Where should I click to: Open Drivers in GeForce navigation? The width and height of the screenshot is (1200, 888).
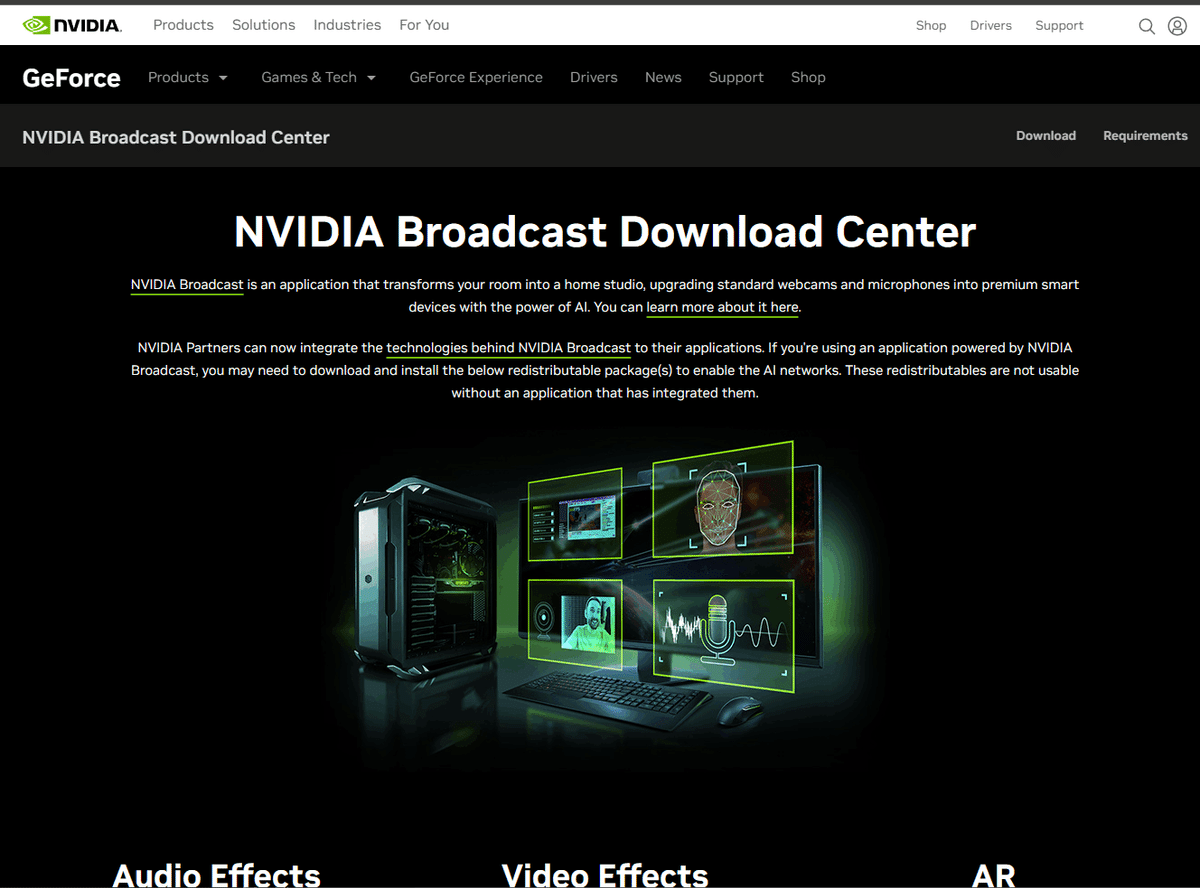tap(594, 77)
